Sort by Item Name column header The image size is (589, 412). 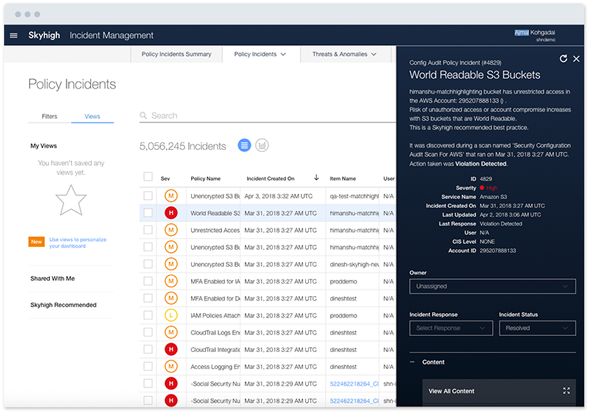coord(343,178)
